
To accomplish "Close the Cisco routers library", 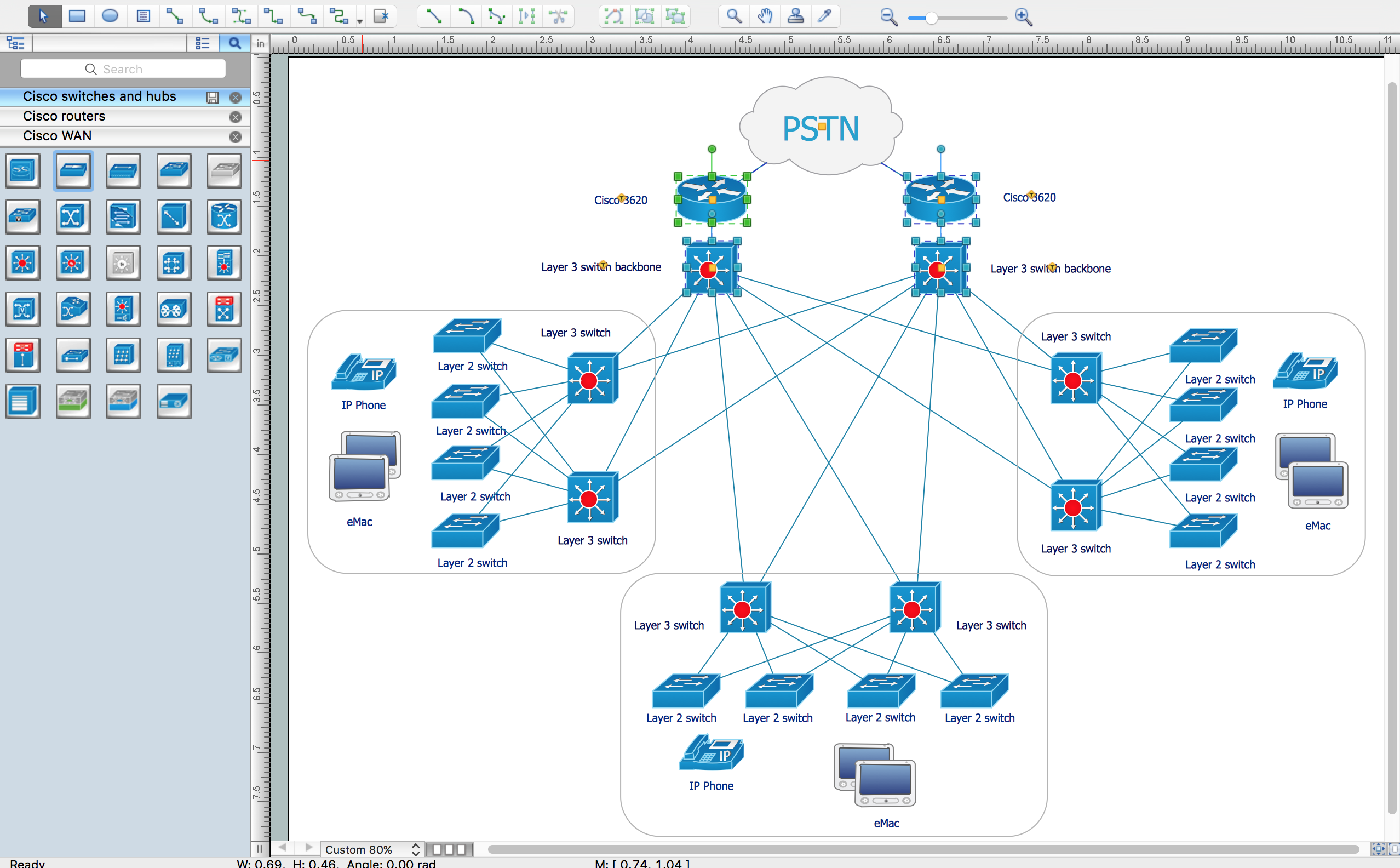I will (x=235, y=117).
